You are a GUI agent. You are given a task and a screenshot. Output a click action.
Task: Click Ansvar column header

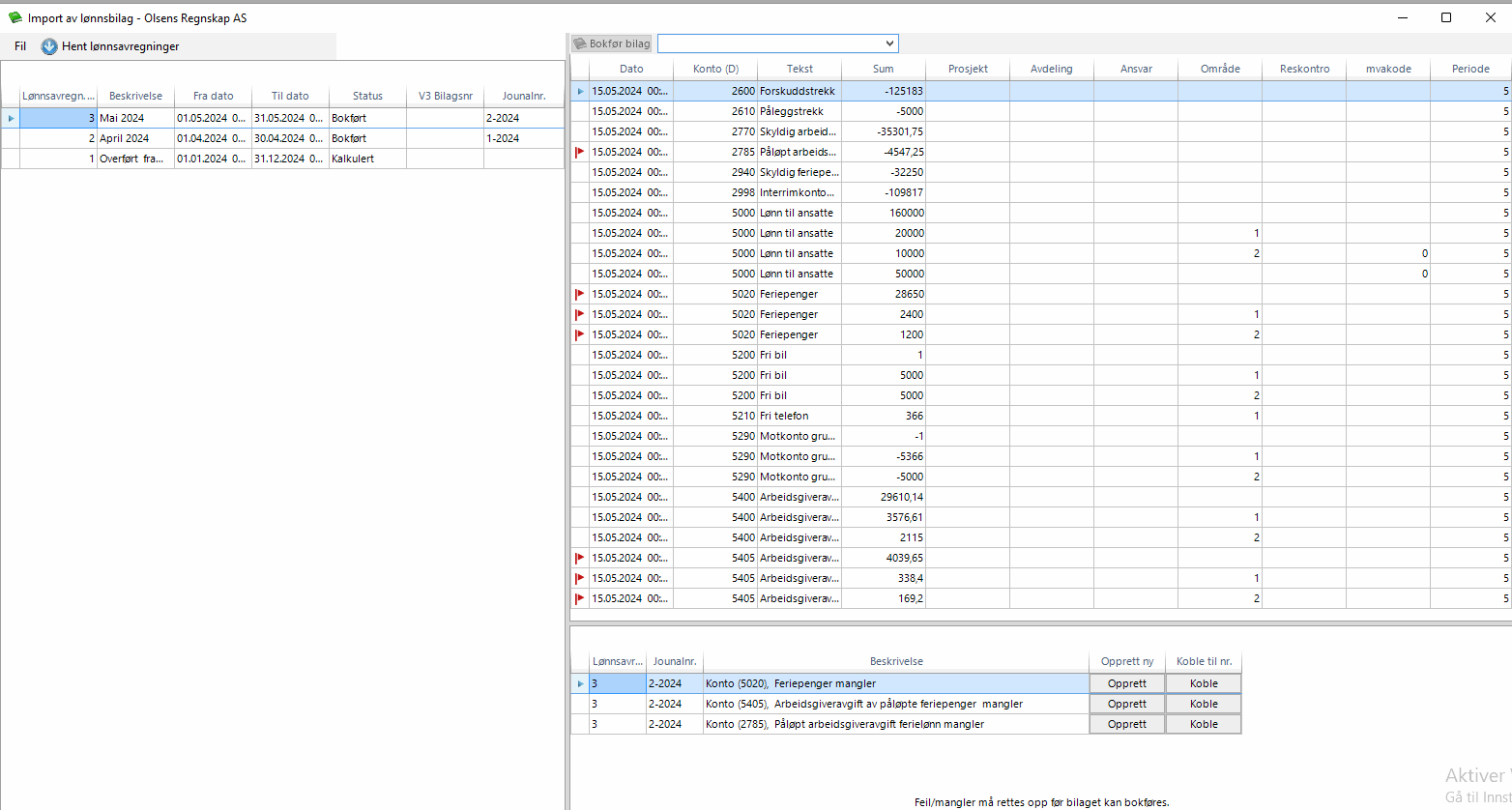1136,69
